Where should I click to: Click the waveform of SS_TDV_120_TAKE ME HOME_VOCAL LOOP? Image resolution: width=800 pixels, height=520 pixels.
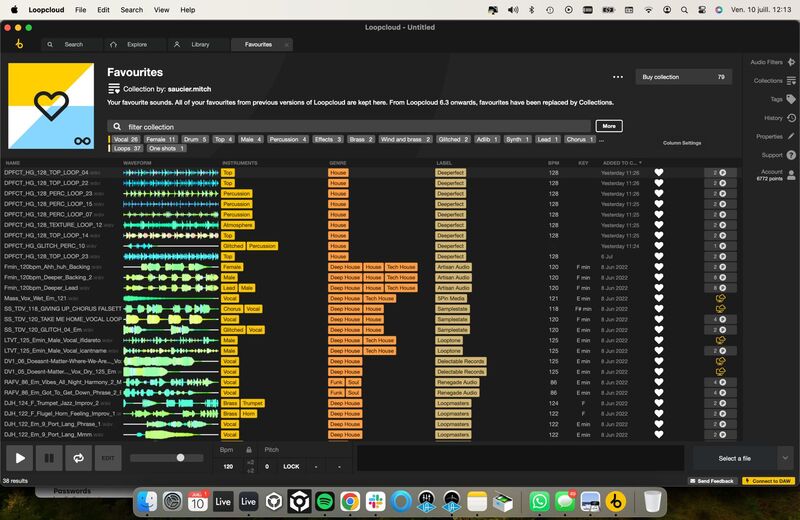(x=171, y=319)
